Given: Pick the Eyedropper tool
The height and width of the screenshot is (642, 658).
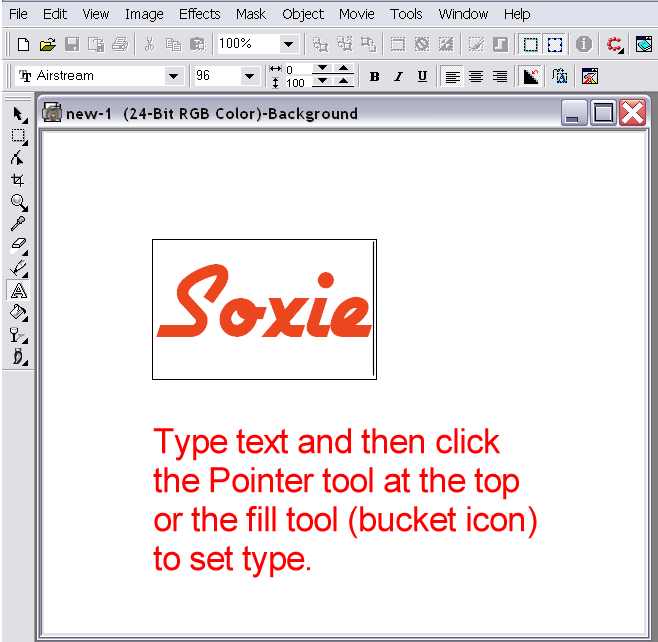Looking at the screenshot, I should click(x=18, y=224).
